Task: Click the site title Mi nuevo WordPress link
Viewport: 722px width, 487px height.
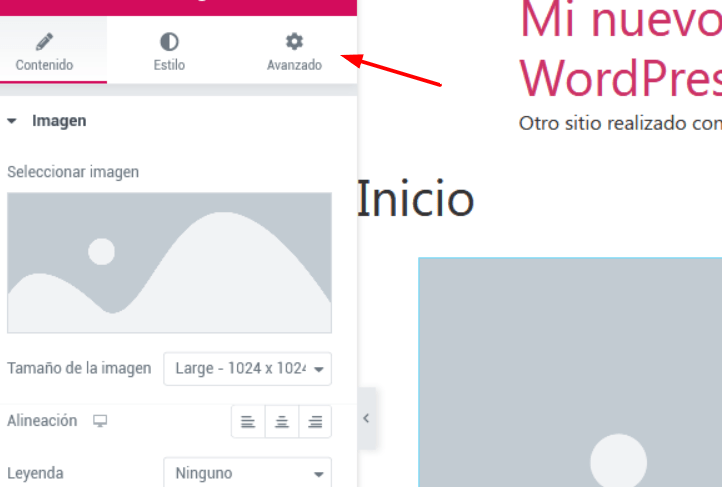Action: 620,48
